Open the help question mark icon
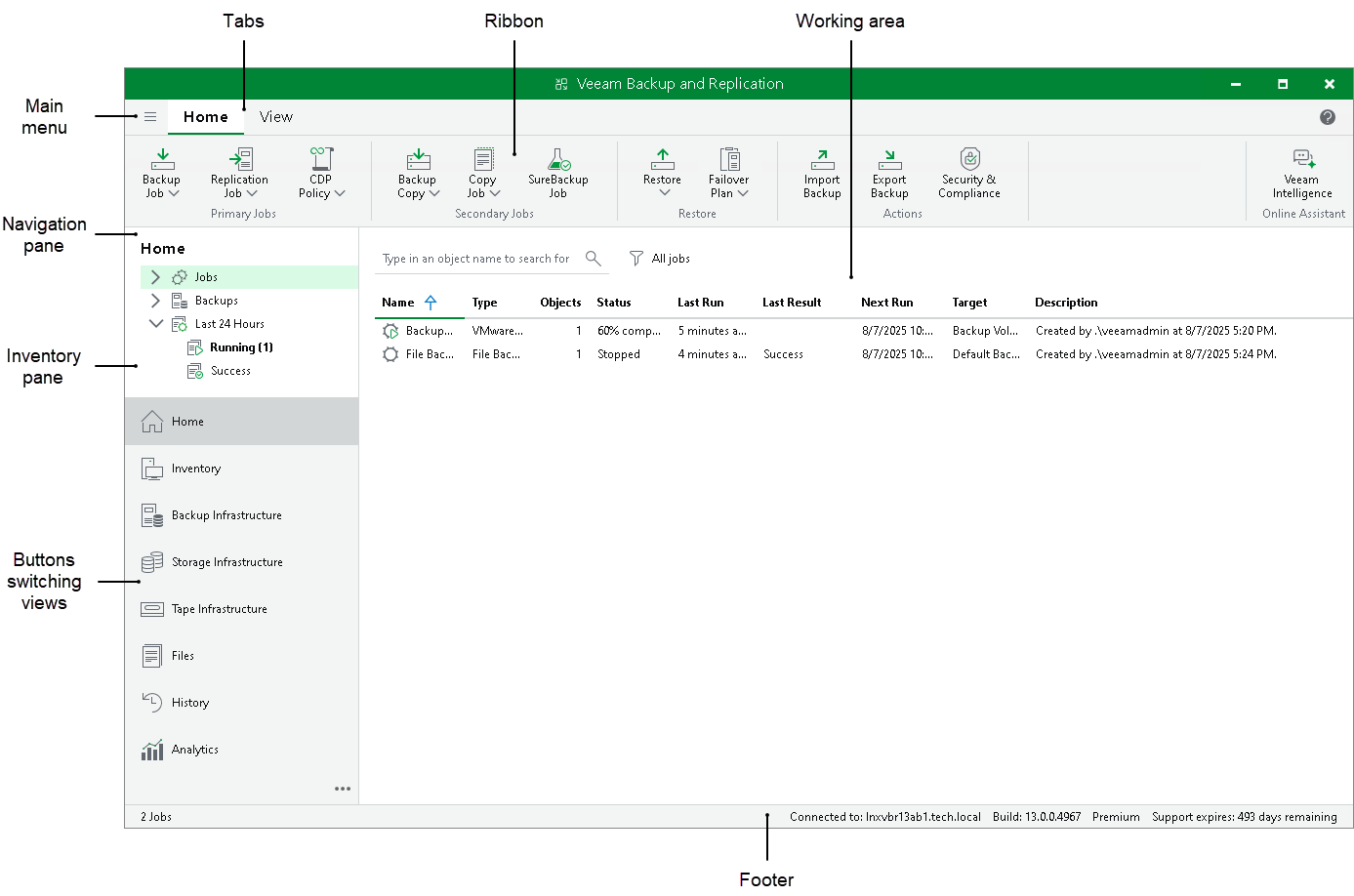This screenshot has height=896, width=1354. (1328, 117)
